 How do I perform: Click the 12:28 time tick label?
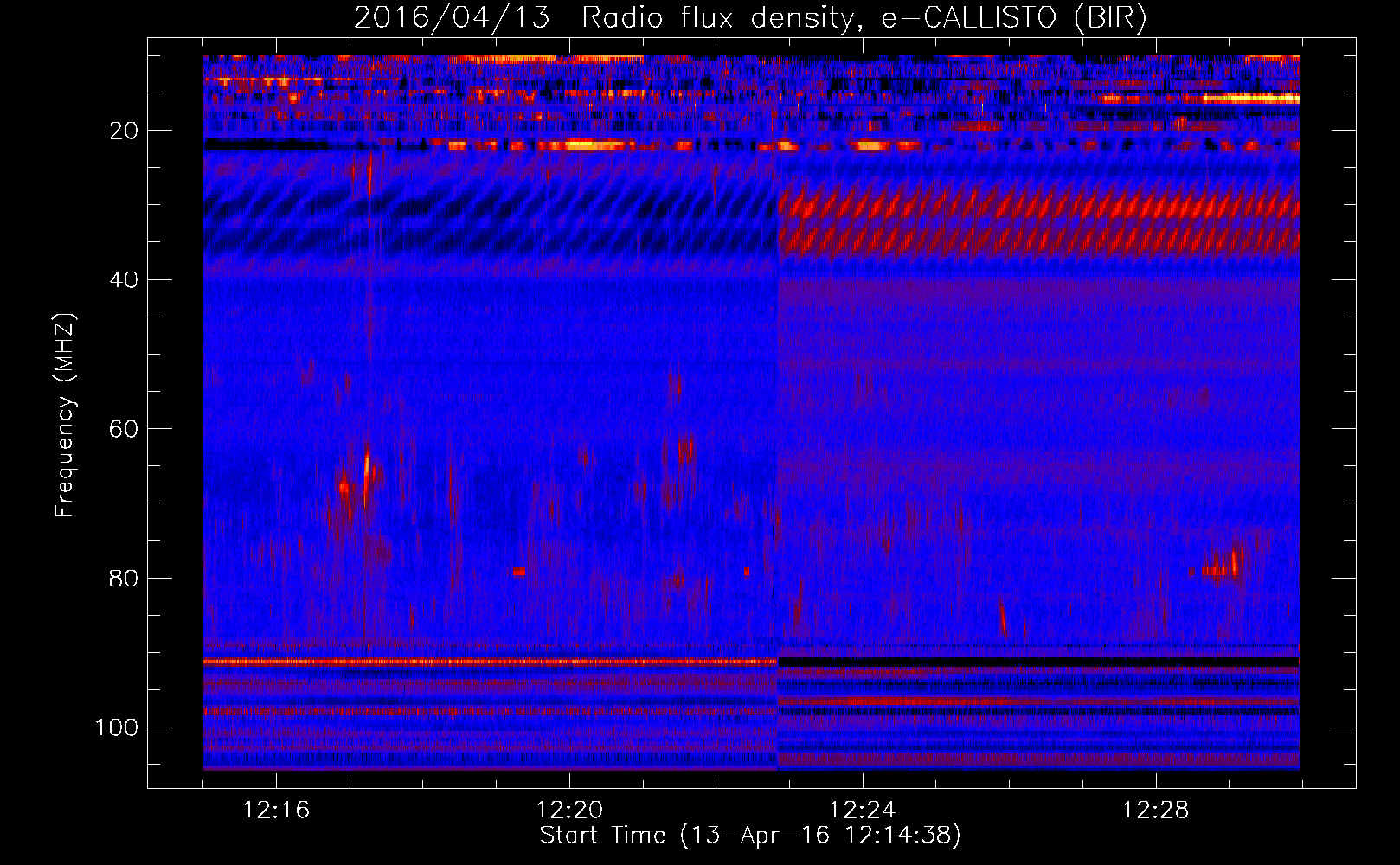tap(1156, 811)
